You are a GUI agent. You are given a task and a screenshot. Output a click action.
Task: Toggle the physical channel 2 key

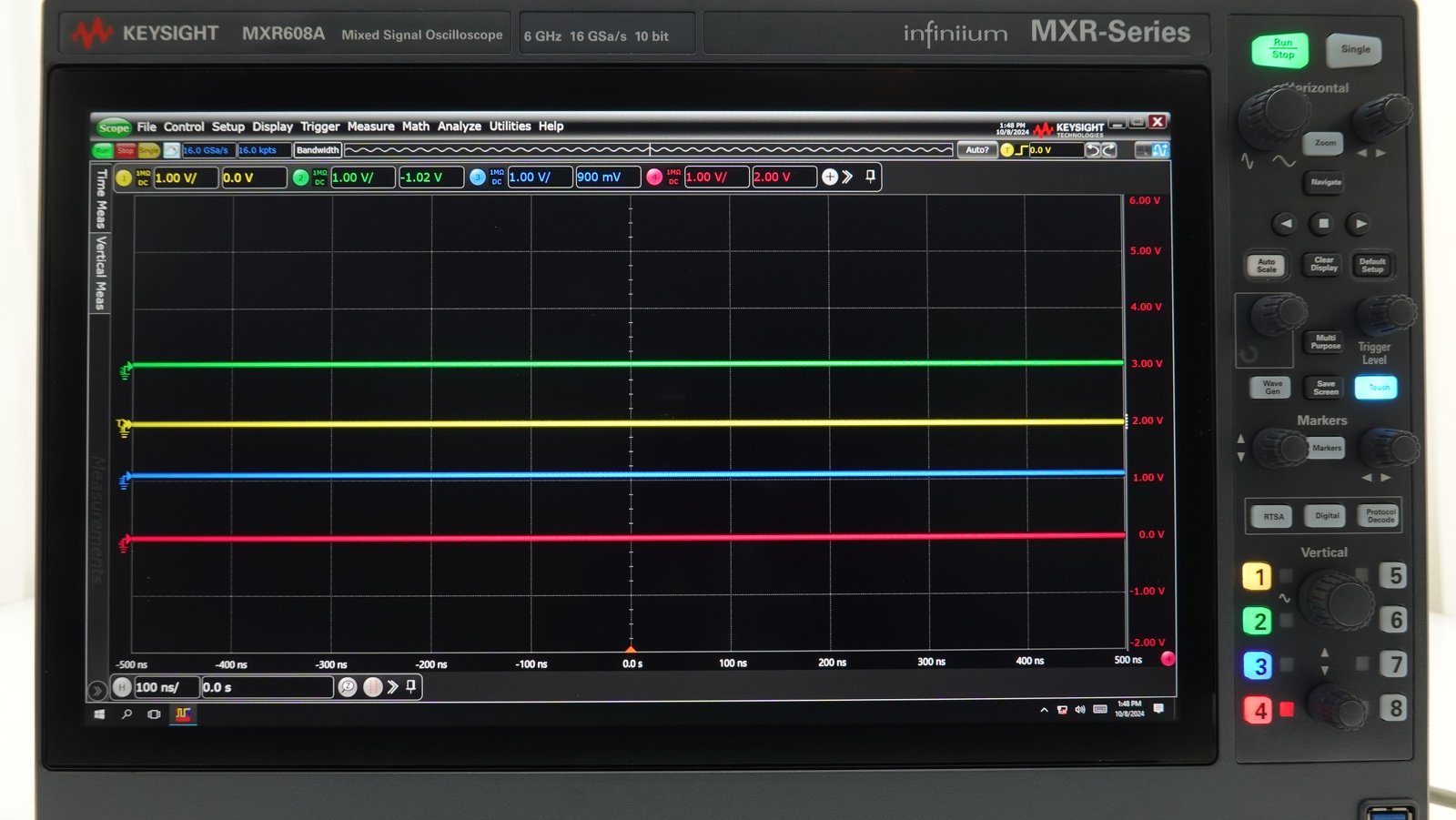point(1258,621)
